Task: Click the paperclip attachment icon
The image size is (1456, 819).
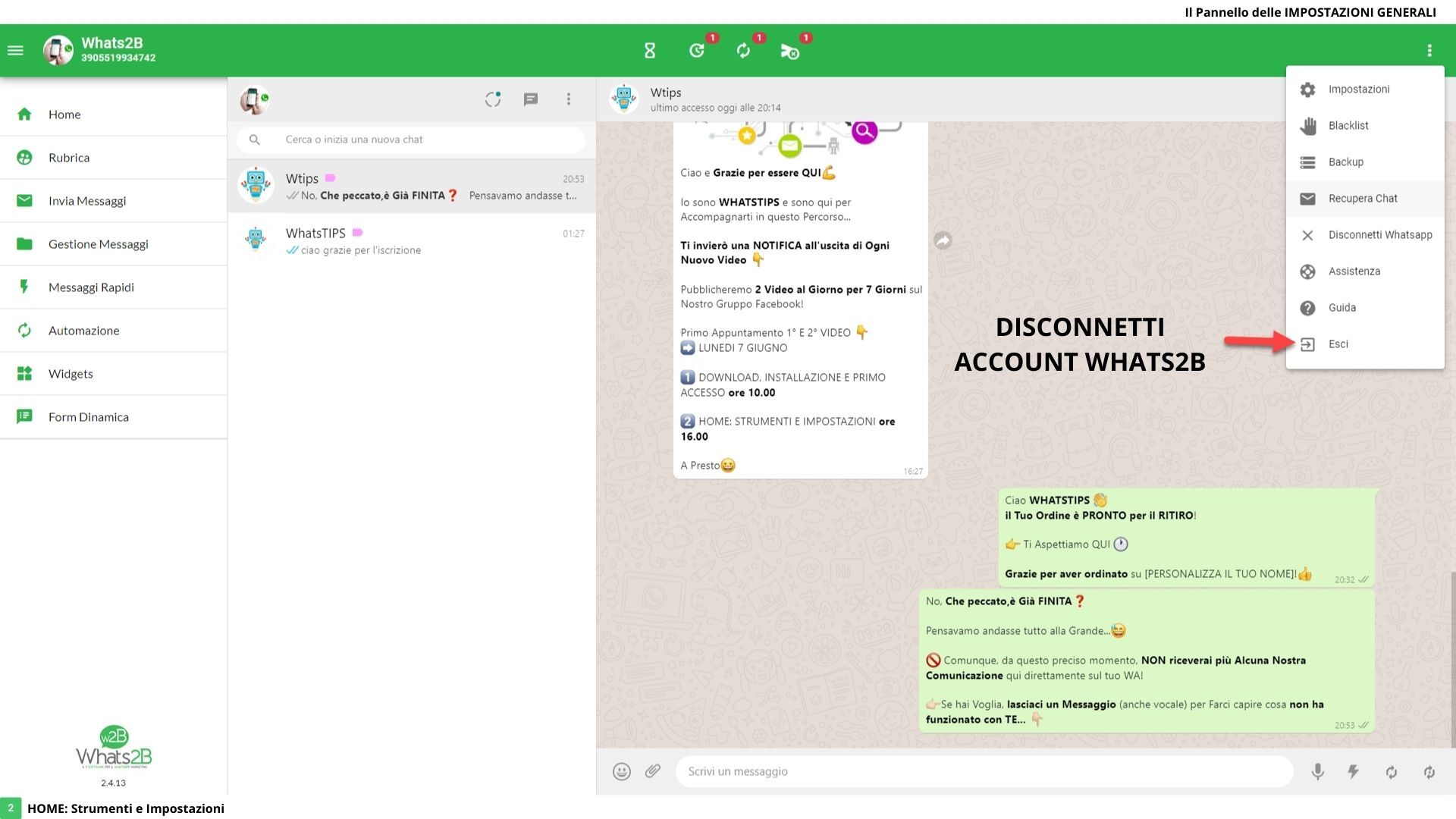Action: coord(653,771)
